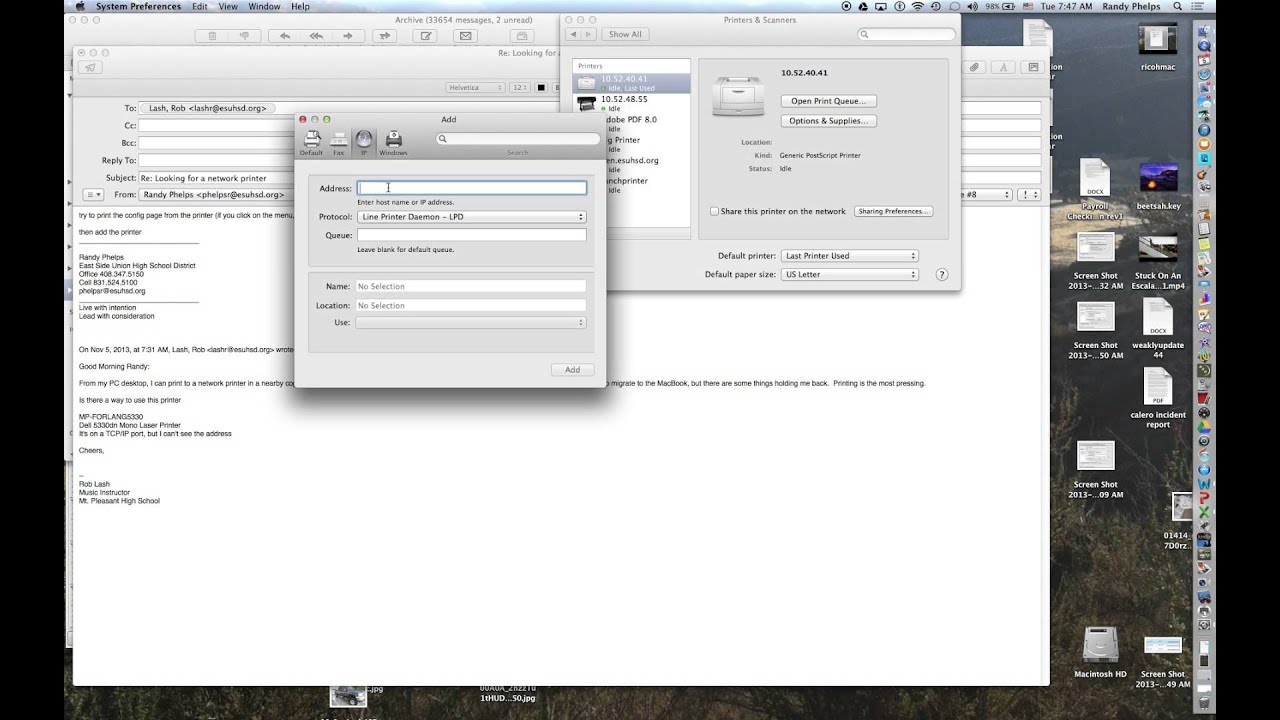Click Open Print Queue button
The height and width of the screenshot is (720, 1280).
[x=829, y=101]
